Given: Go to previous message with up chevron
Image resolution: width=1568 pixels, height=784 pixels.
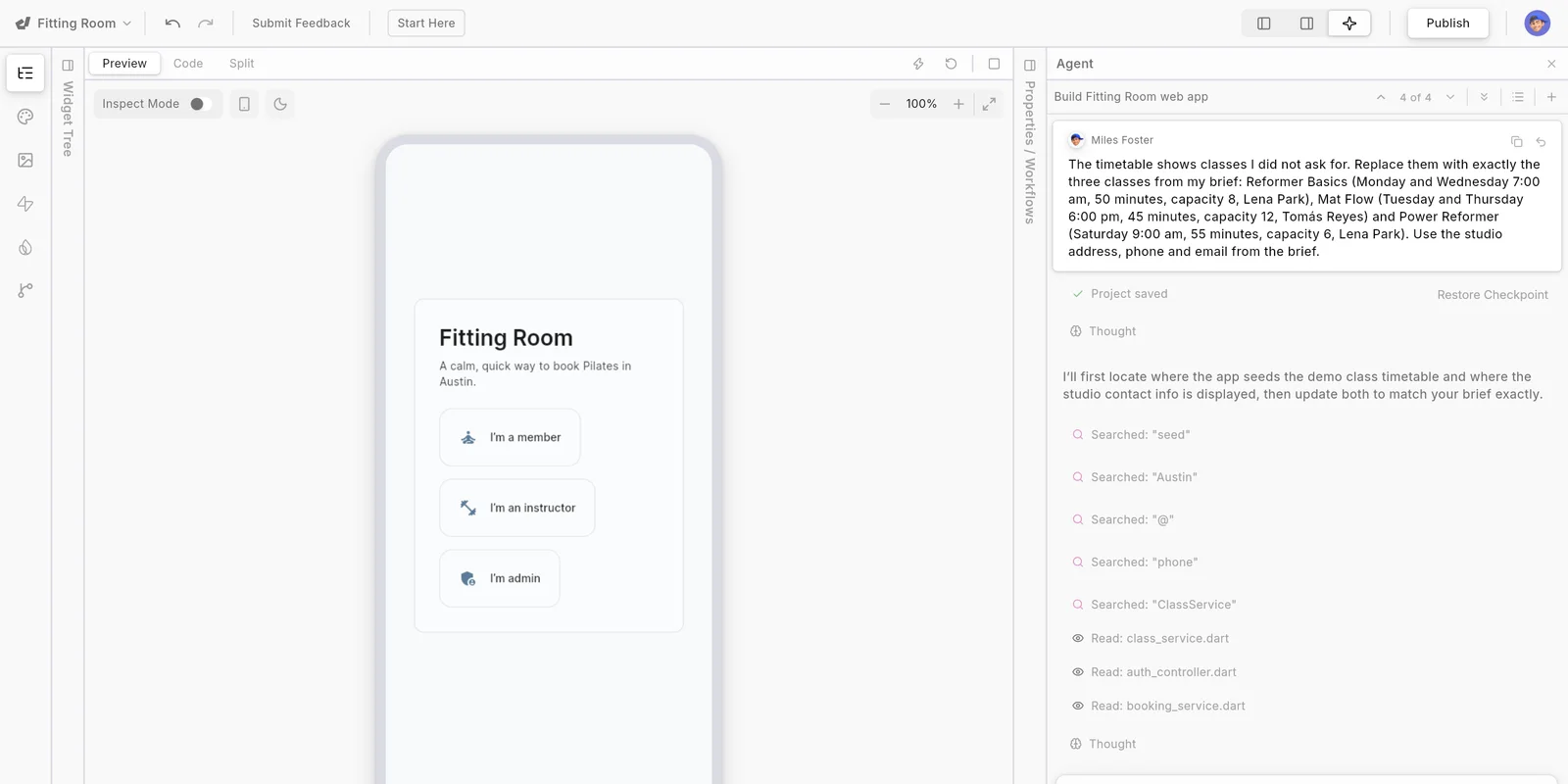Looking at the screenshot, I should coord(1381,97).
